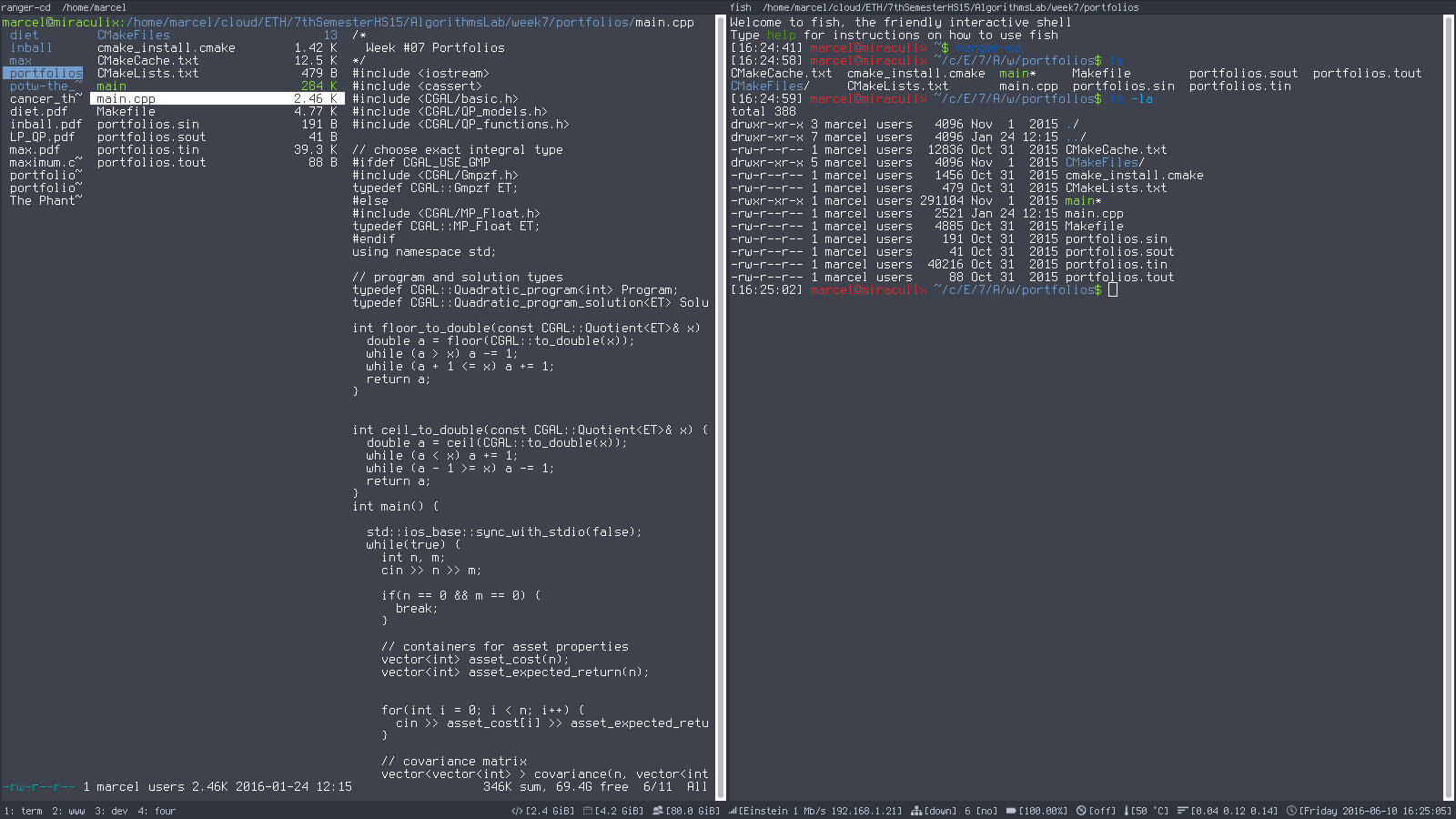1456x819 pixels.
Task: Switch to workspace 4: four
Action: 157,811
